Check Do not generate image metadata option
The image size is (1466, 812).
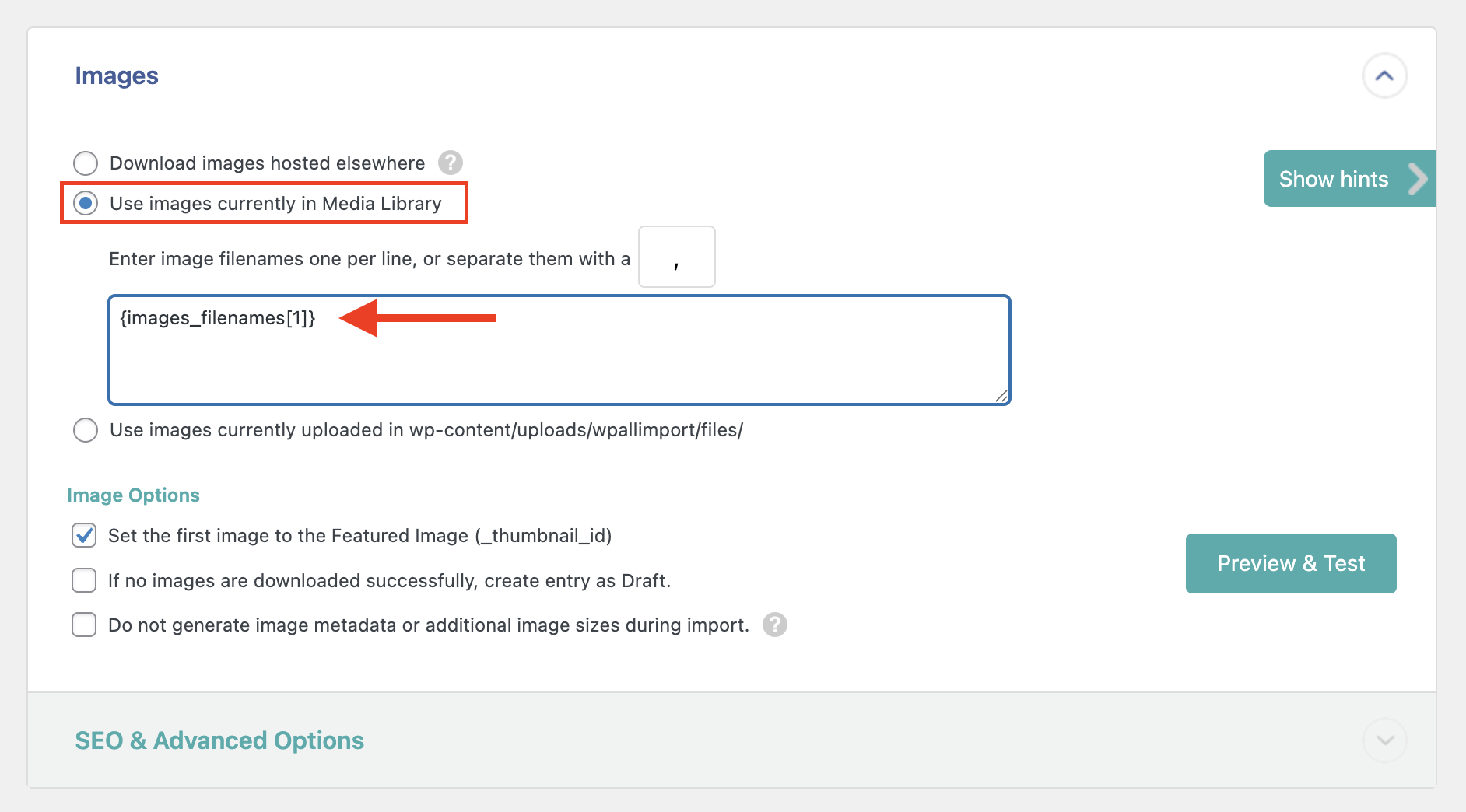pyautogui.click(x=84, y=625)
